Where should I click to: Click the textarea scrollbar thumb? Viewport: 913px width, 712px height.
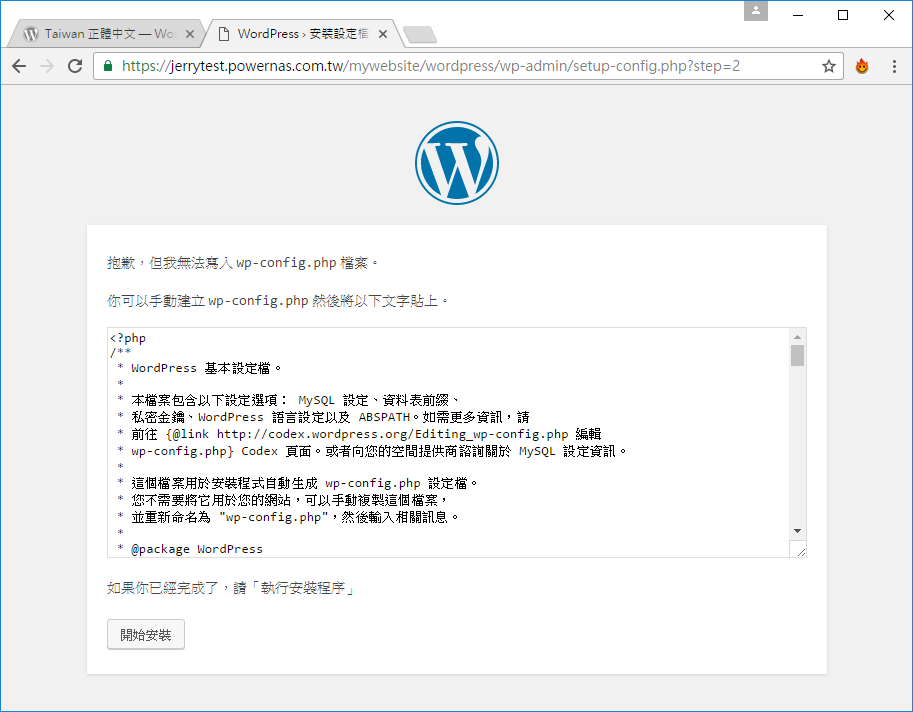click(797, 355)
